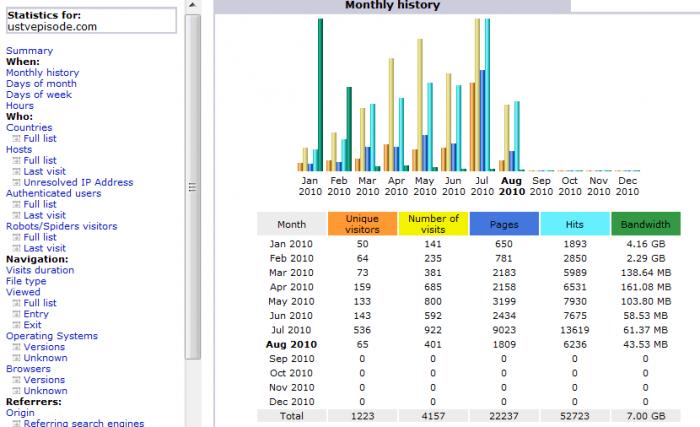Image resolution: width=700 pixels, height=427 pixels.
Task: Click the May 2010 visits bar in chart
Action: tap(420, 105)
